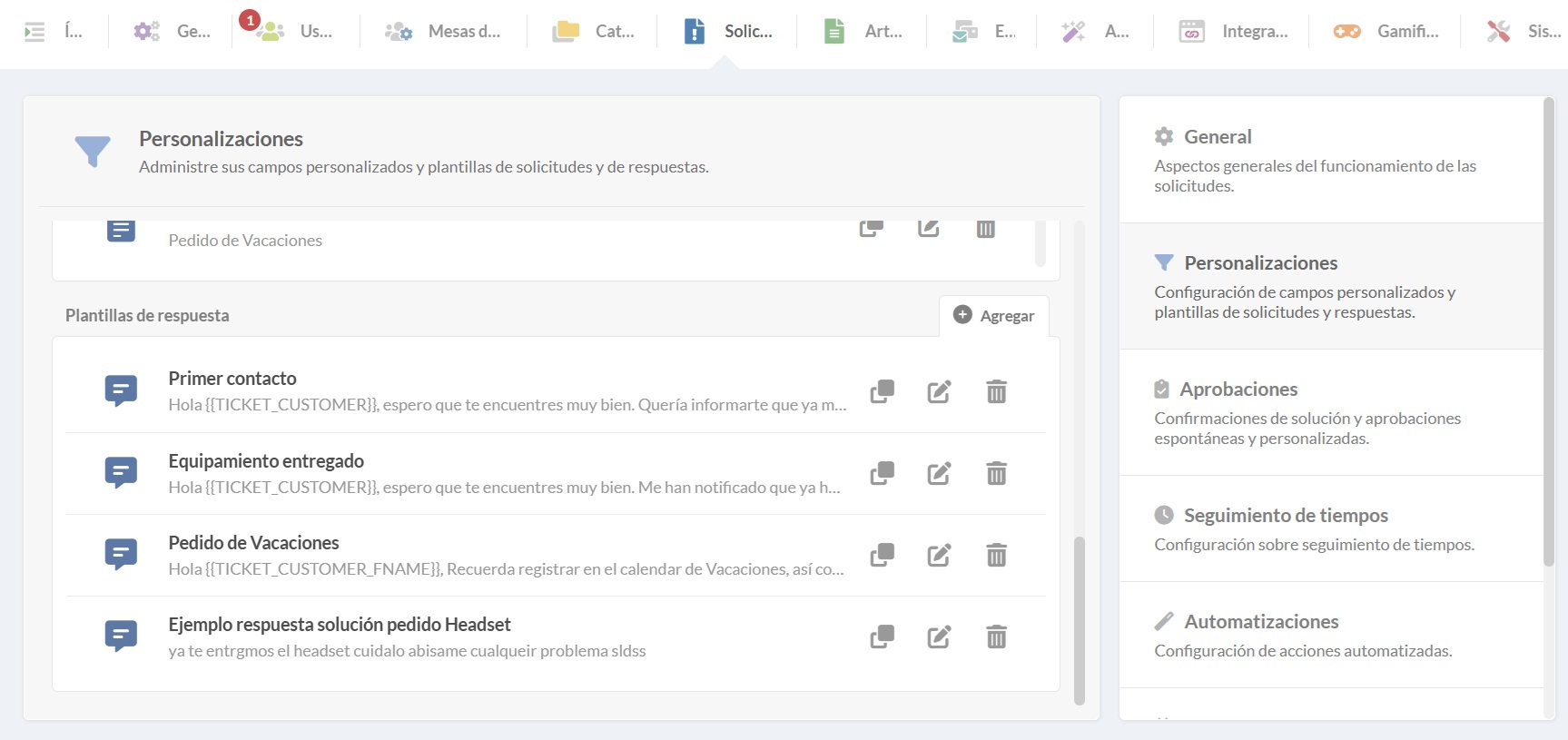Open the Primer contacto template entry
The height and width of the screenshot is (740, 1568).
(232, 379)
